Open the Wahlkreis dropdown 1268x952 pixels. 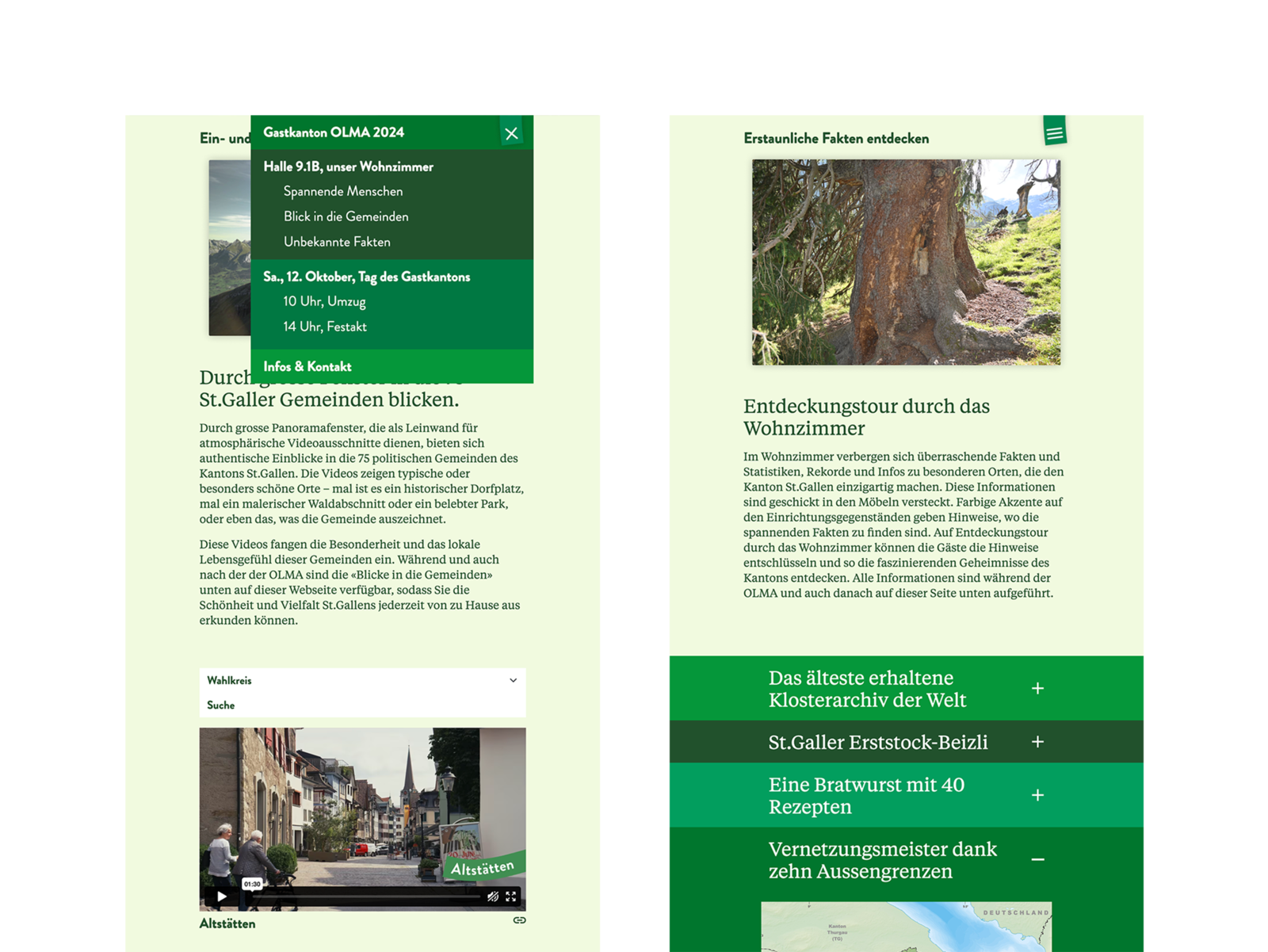pyautogui.click(x=361, y=680)
